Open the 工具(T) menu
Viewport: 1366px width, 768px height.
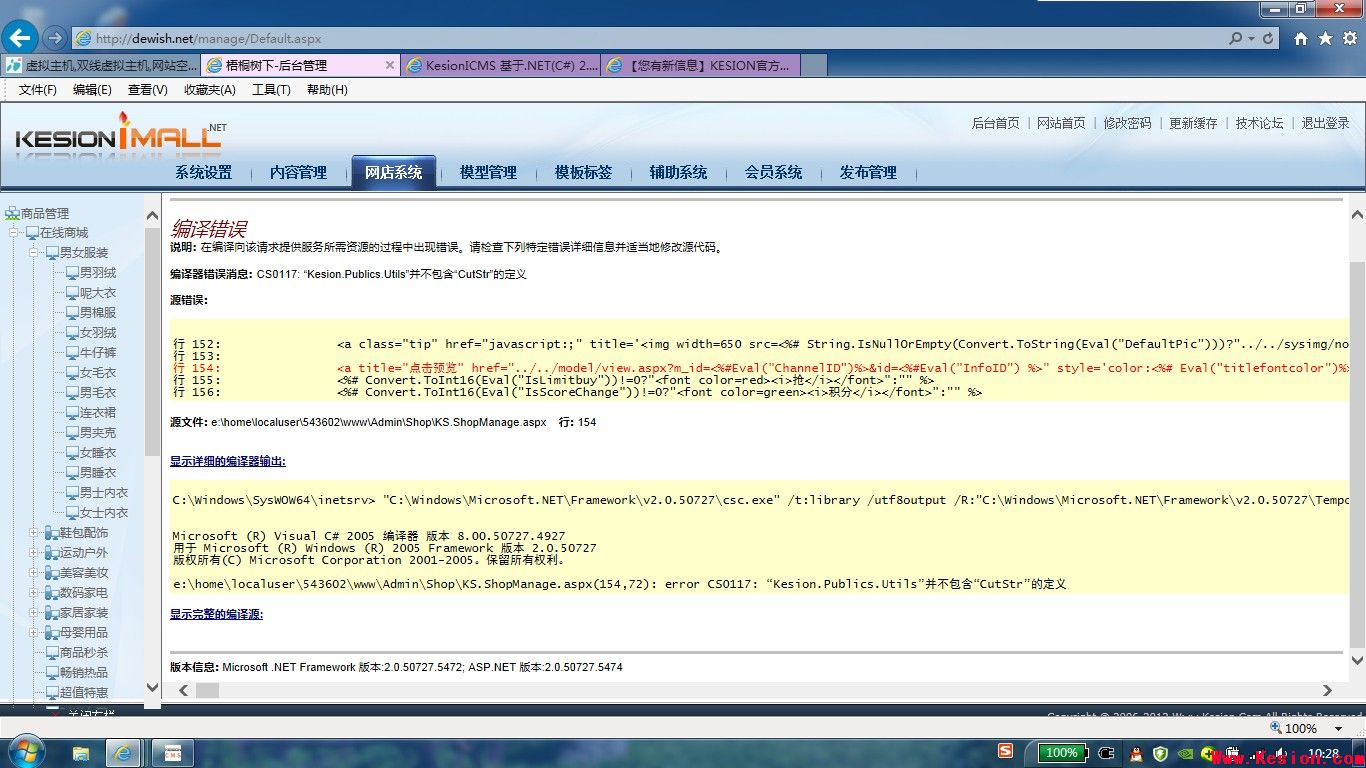pos(271,90)
